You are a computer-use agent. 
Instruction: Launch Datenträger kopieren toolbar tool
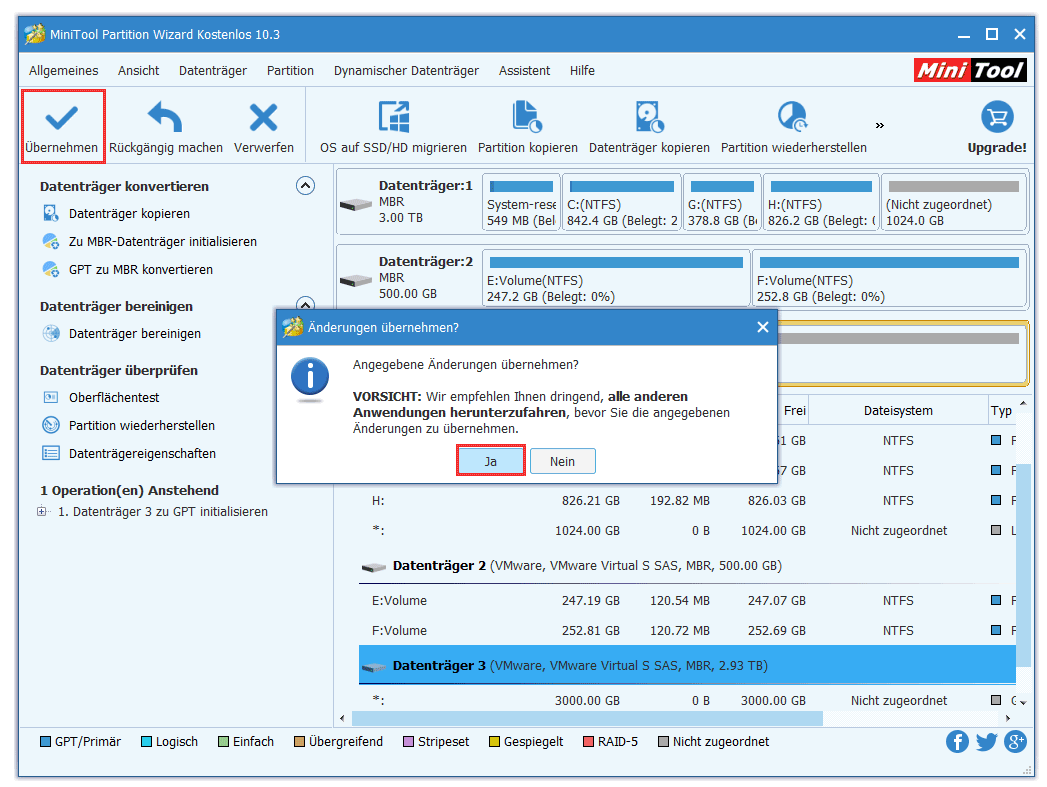click(649, 127)
